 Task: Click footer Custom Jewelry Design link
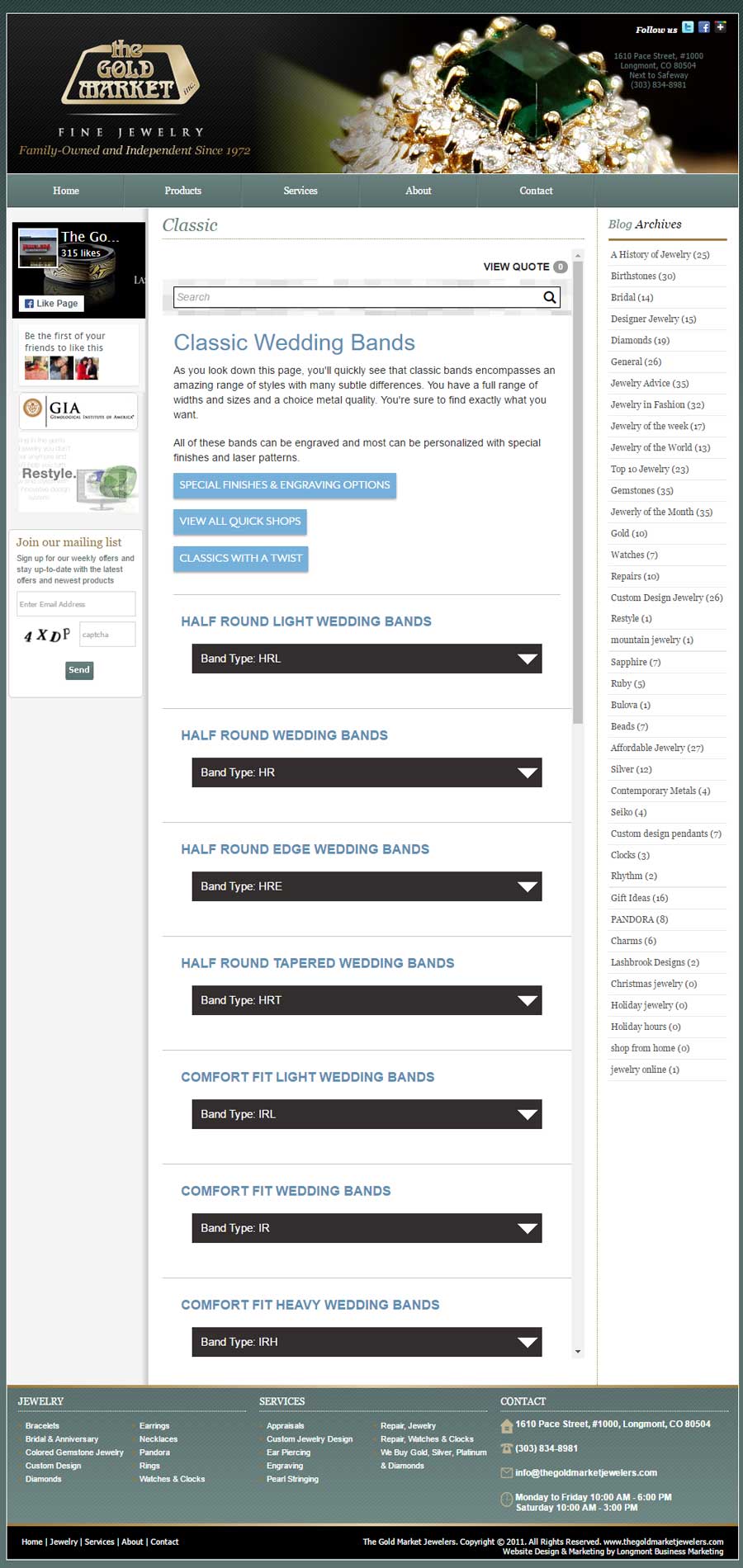point(310,1439)
